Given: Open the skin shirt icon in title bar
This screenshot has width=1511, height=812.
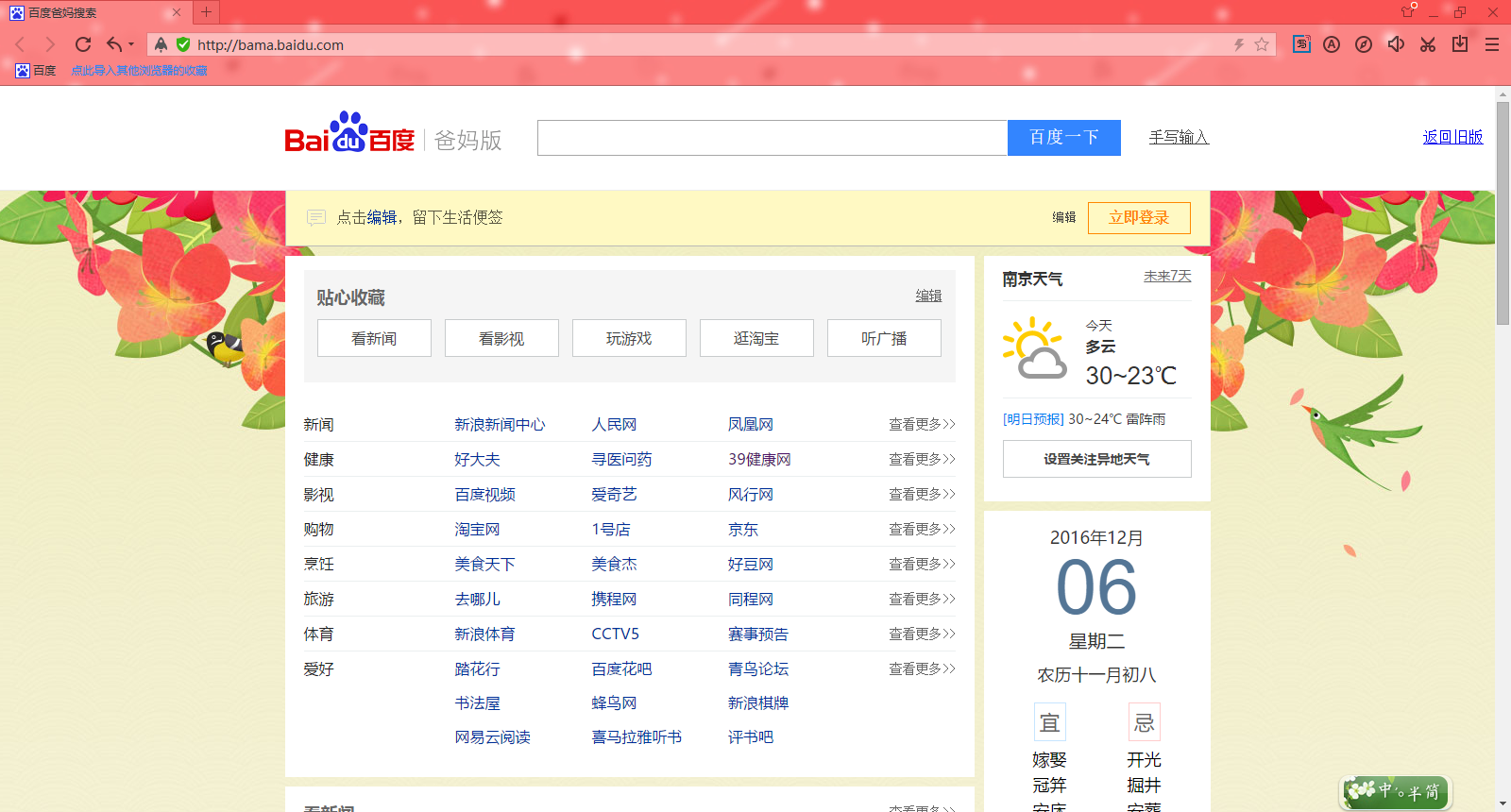Looking at the screenshot, I should pos(1408,11).
